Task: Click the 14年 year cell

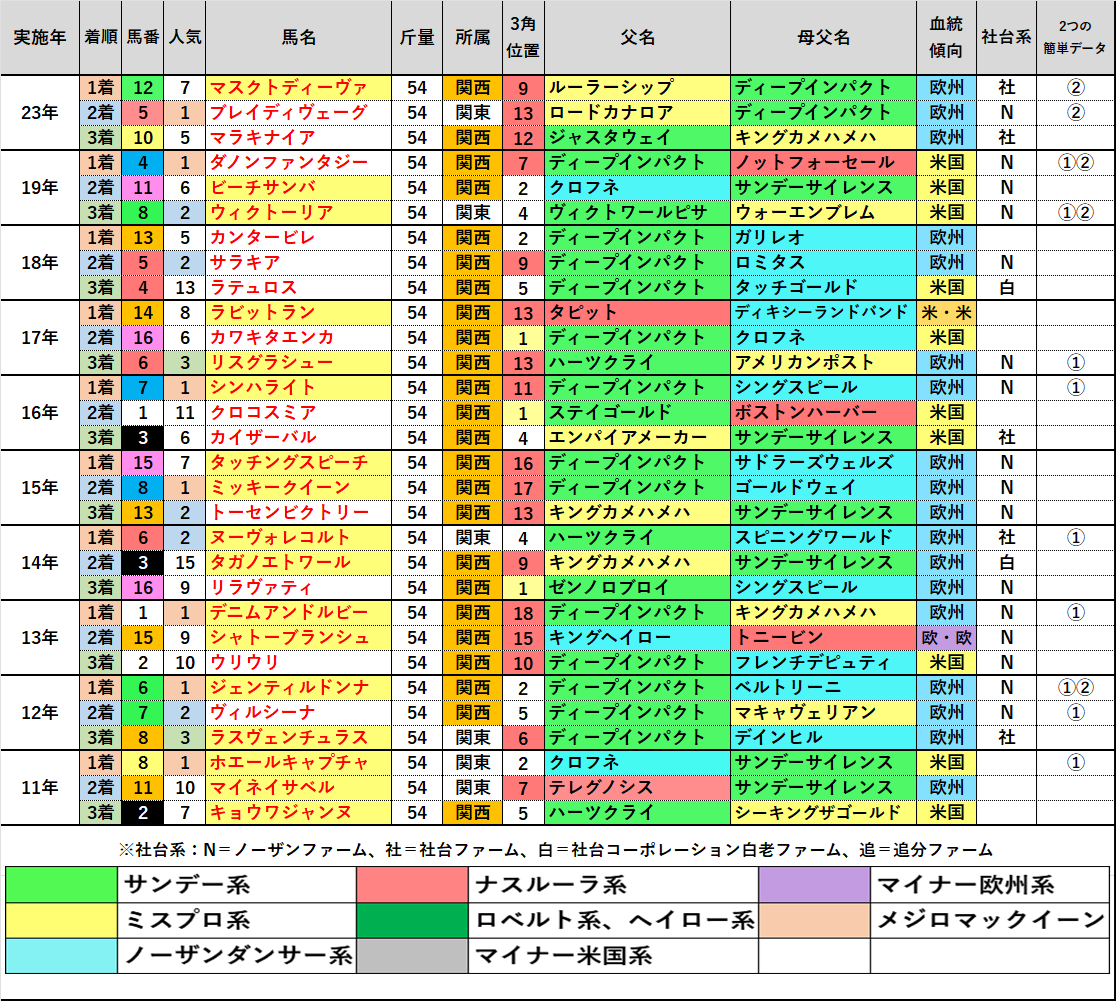Action: pos(40,562)
